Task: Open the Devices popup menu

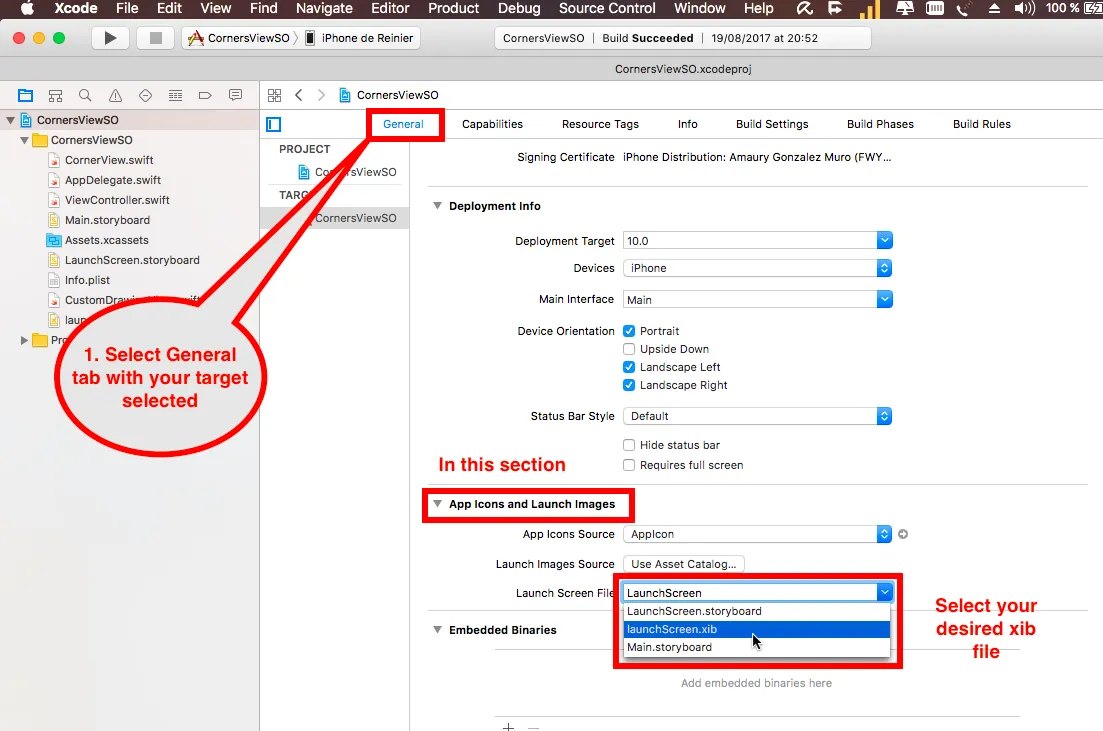Action: [x=758, y=268]
